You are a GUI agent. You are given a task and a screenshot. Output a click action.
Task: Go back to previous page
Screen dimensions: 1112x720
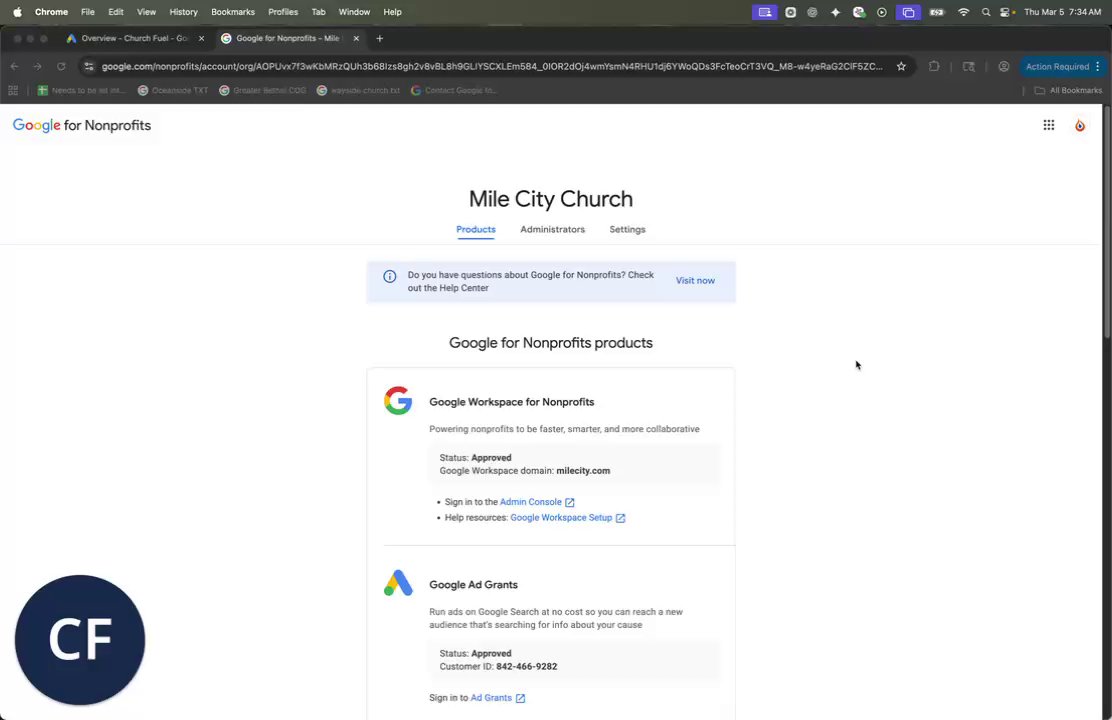[x=14, y=67]
